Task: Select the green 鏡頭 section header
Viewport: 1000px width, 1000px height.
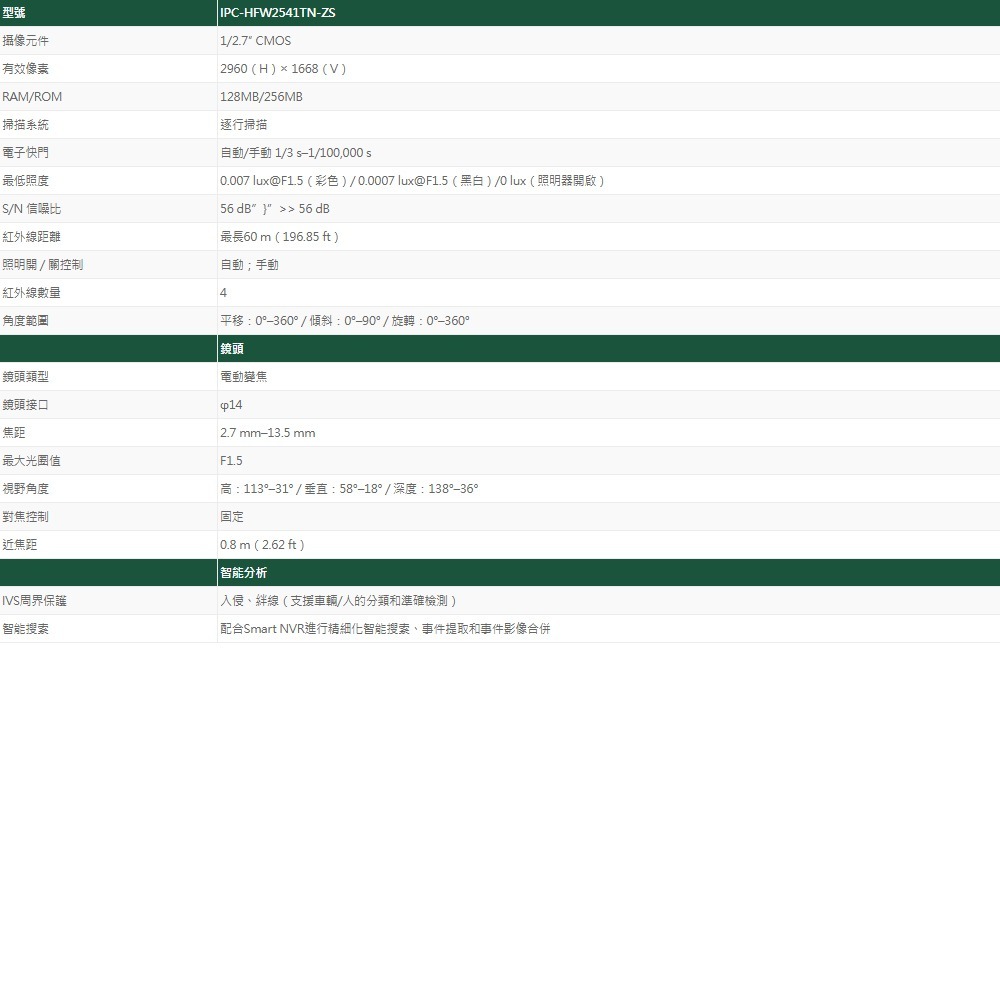Action: (x=230, y=348)
